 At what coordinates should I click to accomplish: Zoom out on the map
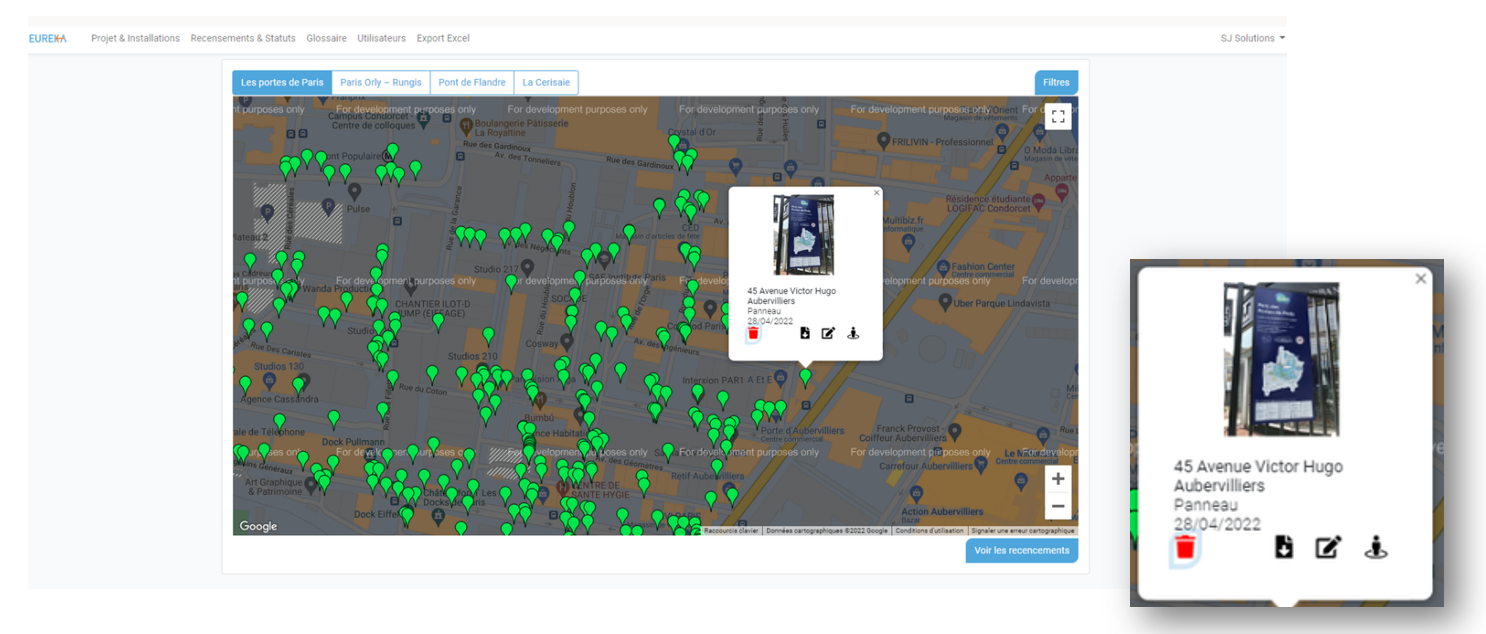[1058, 505]
